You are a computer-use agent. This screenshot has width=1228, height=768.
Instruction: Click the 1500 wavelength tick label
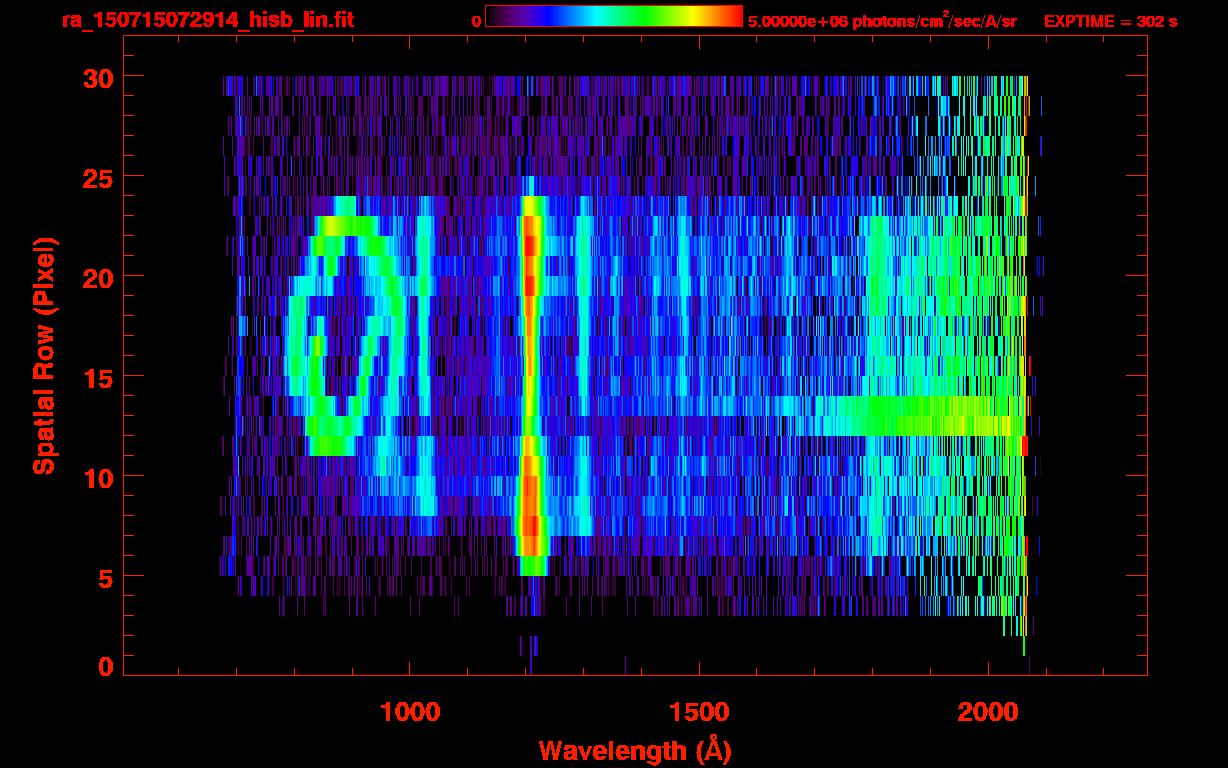pos(699,712)
